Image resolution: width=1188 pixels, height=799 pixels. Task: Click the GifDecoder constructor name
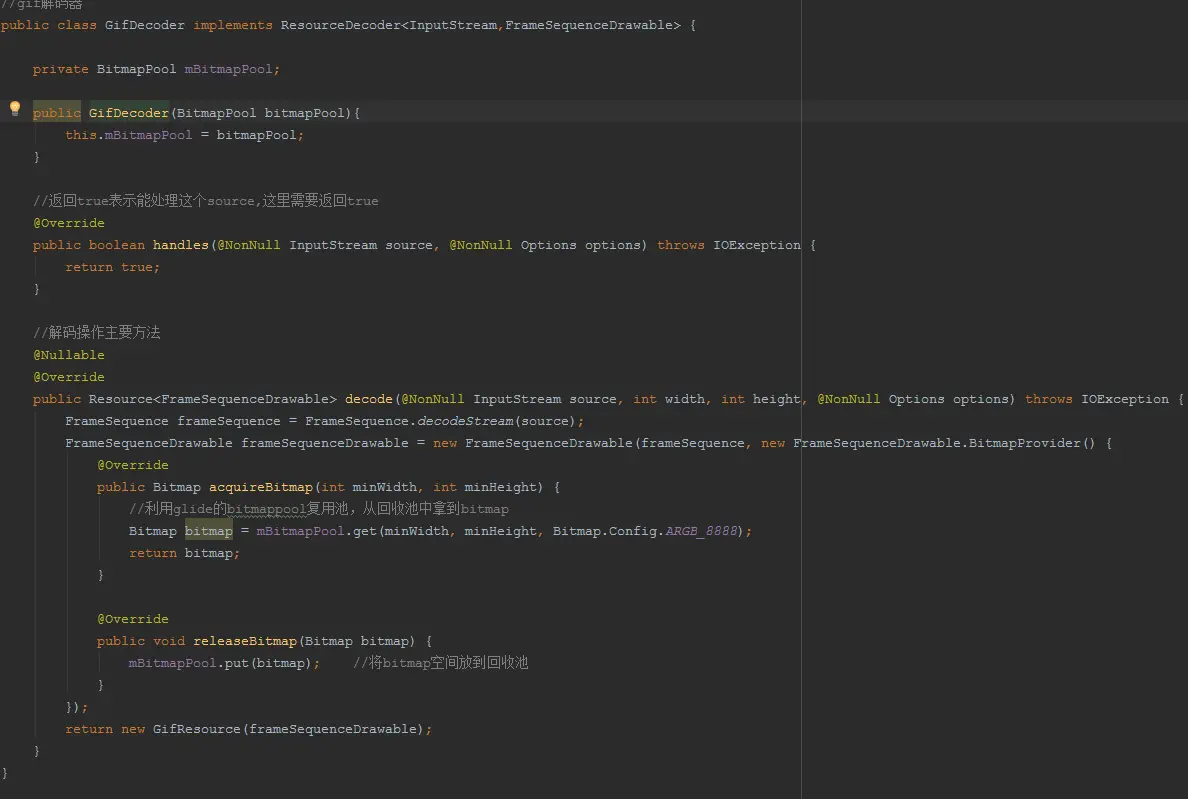click(129, 113)
